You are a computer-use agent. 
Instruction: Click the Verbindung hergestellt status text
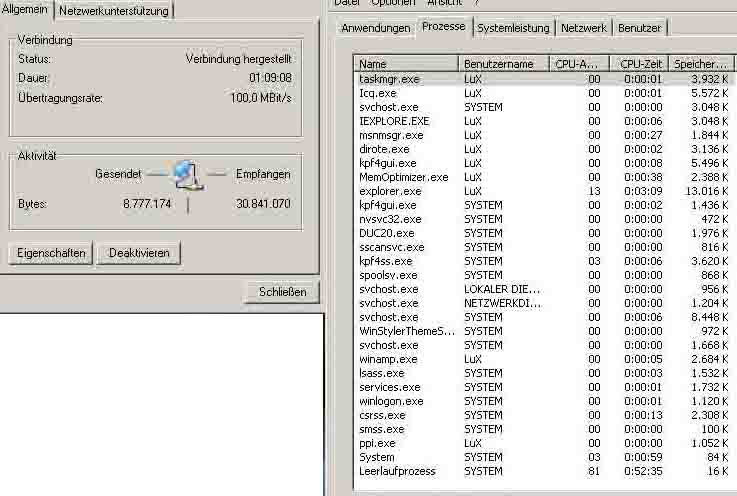click(238, 59)
